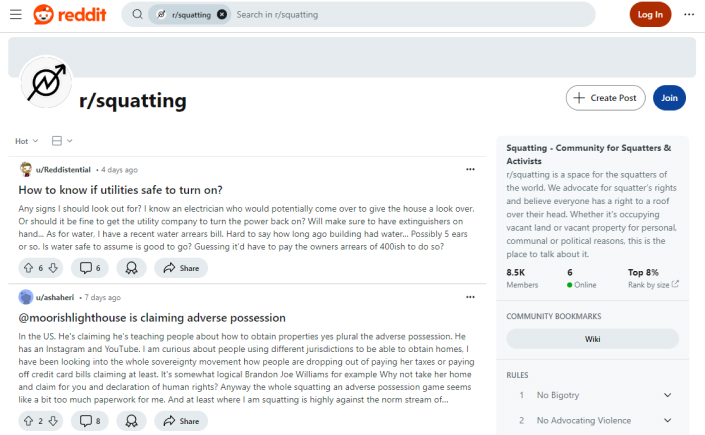
Task: Share the adverse possession post
Action: coord(181,421)
